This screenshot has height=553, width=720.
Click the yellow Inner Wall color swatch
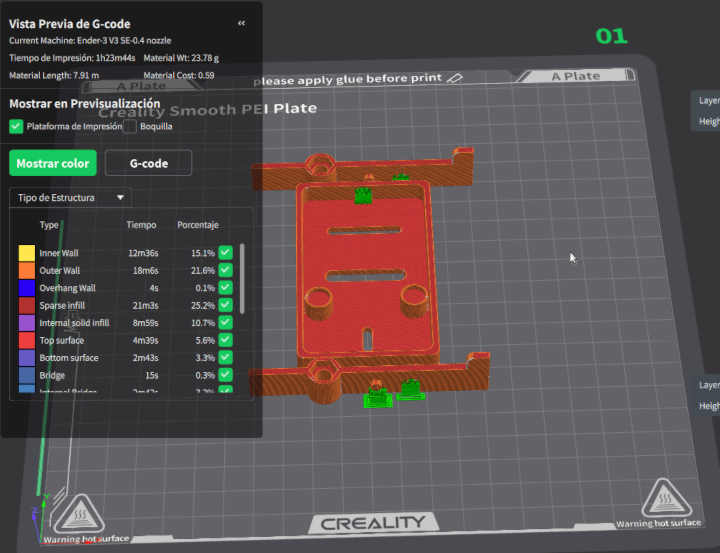(x=26, y=253)
